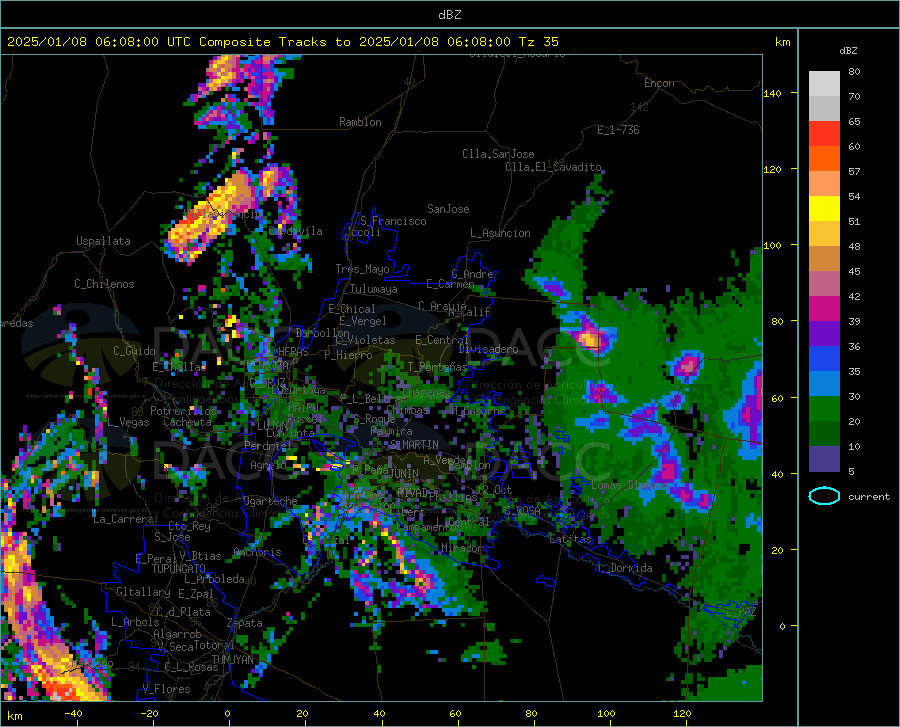Click the legend value '57'

[854, 172]
